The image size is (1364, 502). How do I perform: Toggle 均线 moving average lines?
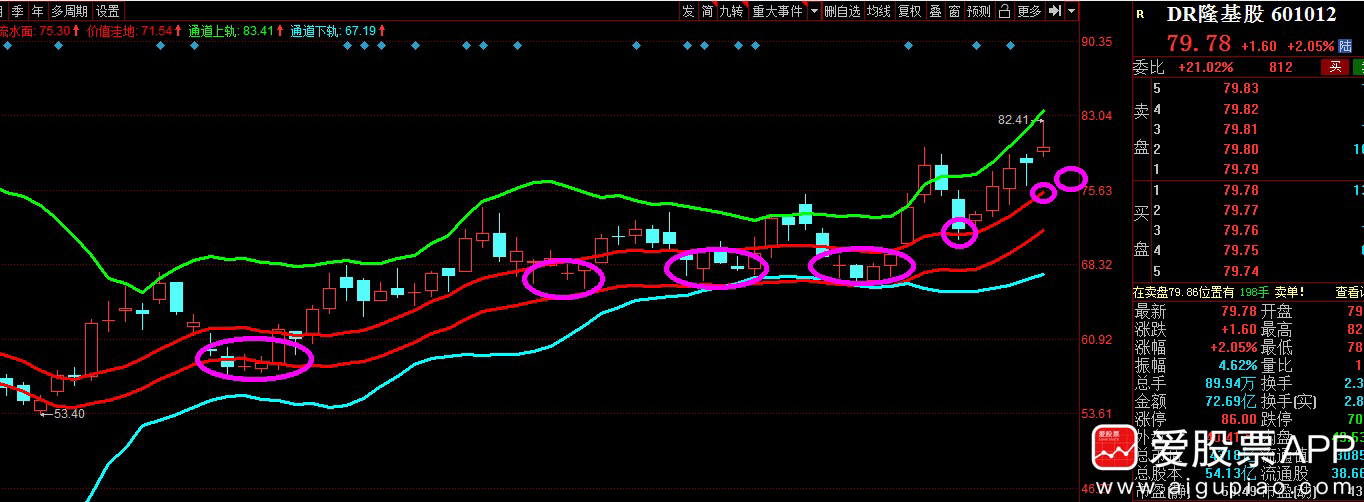878,12
